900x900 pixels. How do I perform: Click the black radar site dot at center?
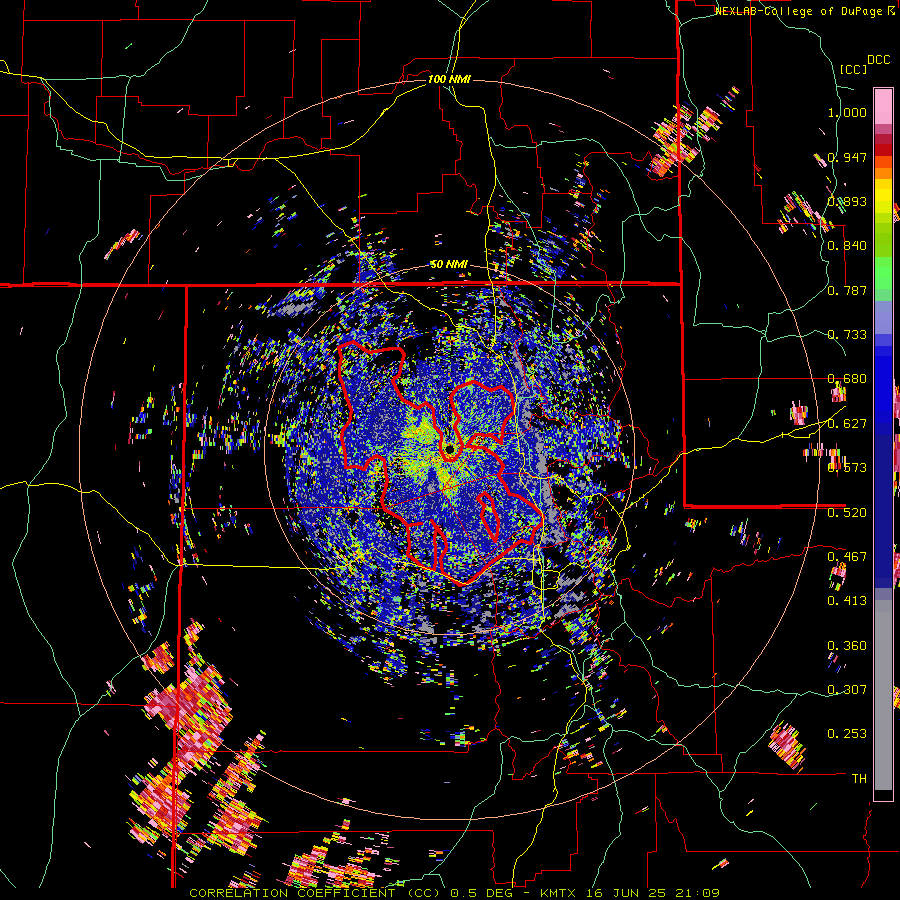[x=449, y=449]
